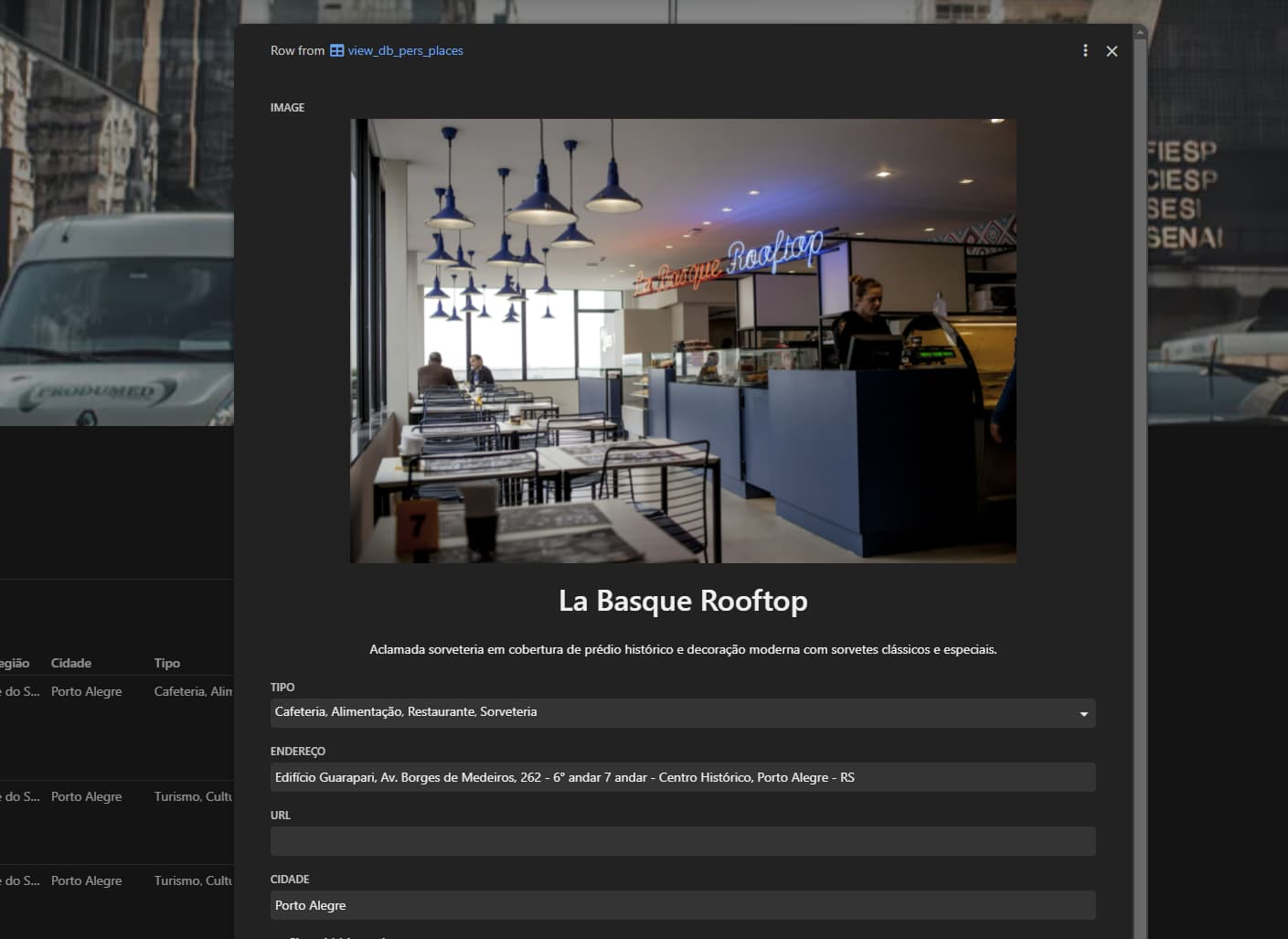Open the row options three-dot menu
Screen dimensions: 1288x939
pos(1085,51)
